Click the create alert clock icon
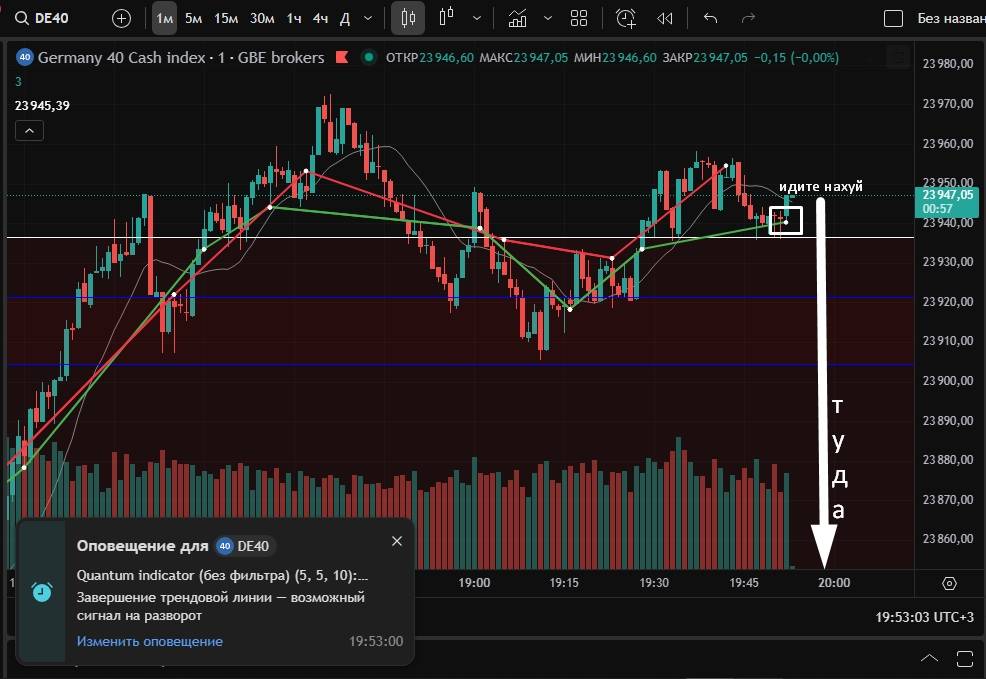This screenshot has height=679, width=986. point(626,18)
